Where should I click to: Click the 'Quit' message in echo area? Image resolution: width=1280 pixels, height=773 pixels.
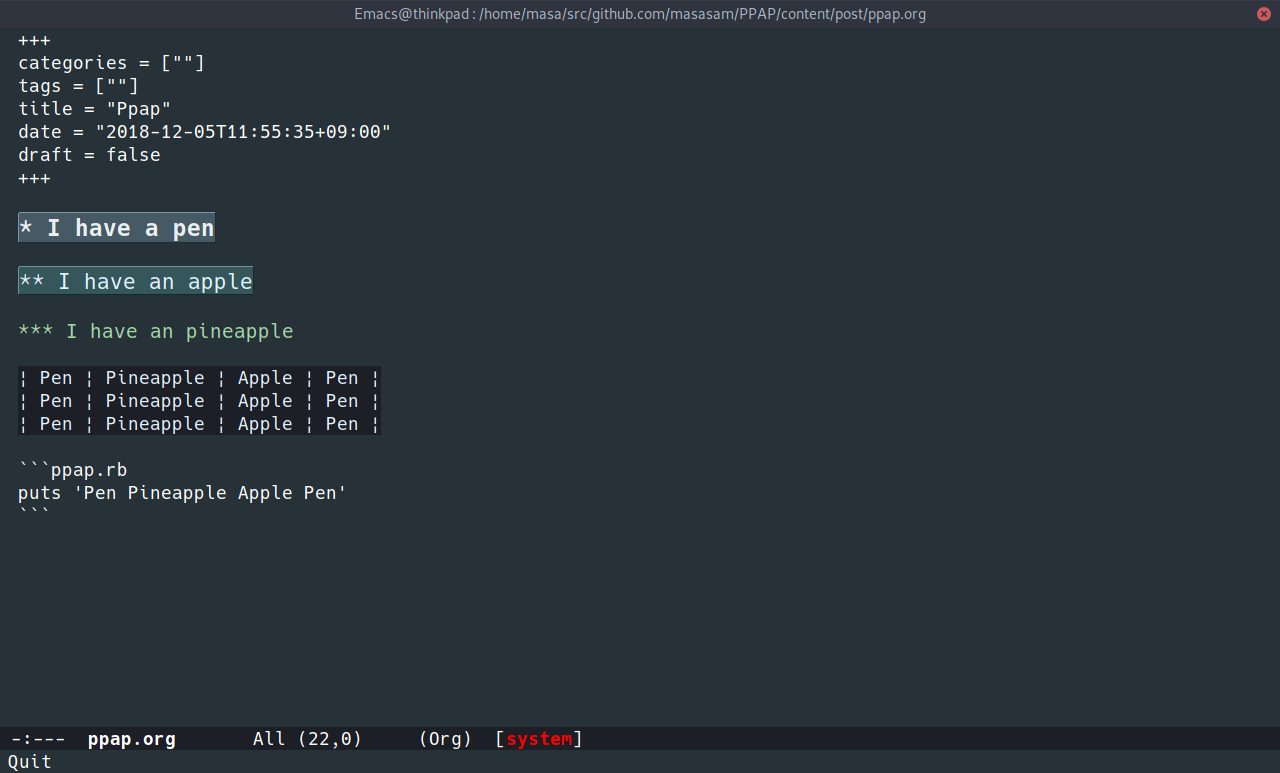pyautogui.click(x=30, y=762)
